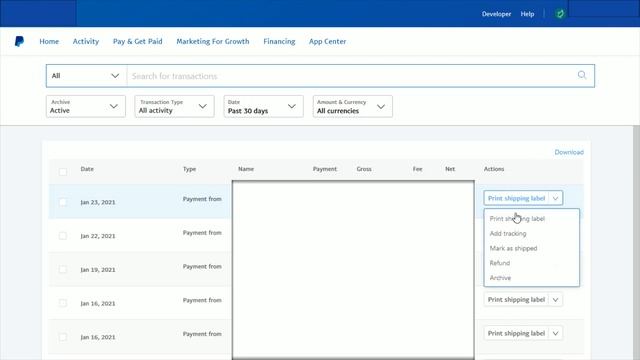640x360 pixels.
Task: Open the All search category dropdown
Action: 86,76
